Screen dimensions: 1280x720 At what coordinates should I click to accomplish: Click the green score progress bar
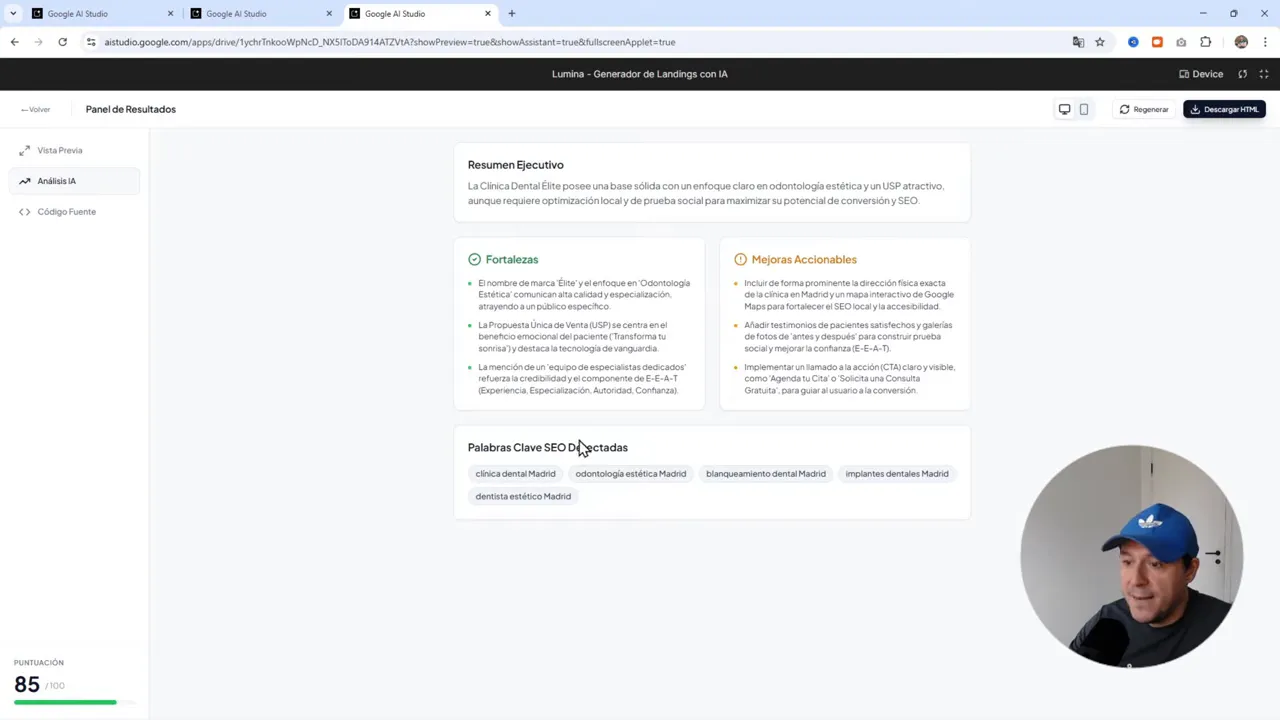click(x=65, y=702)
